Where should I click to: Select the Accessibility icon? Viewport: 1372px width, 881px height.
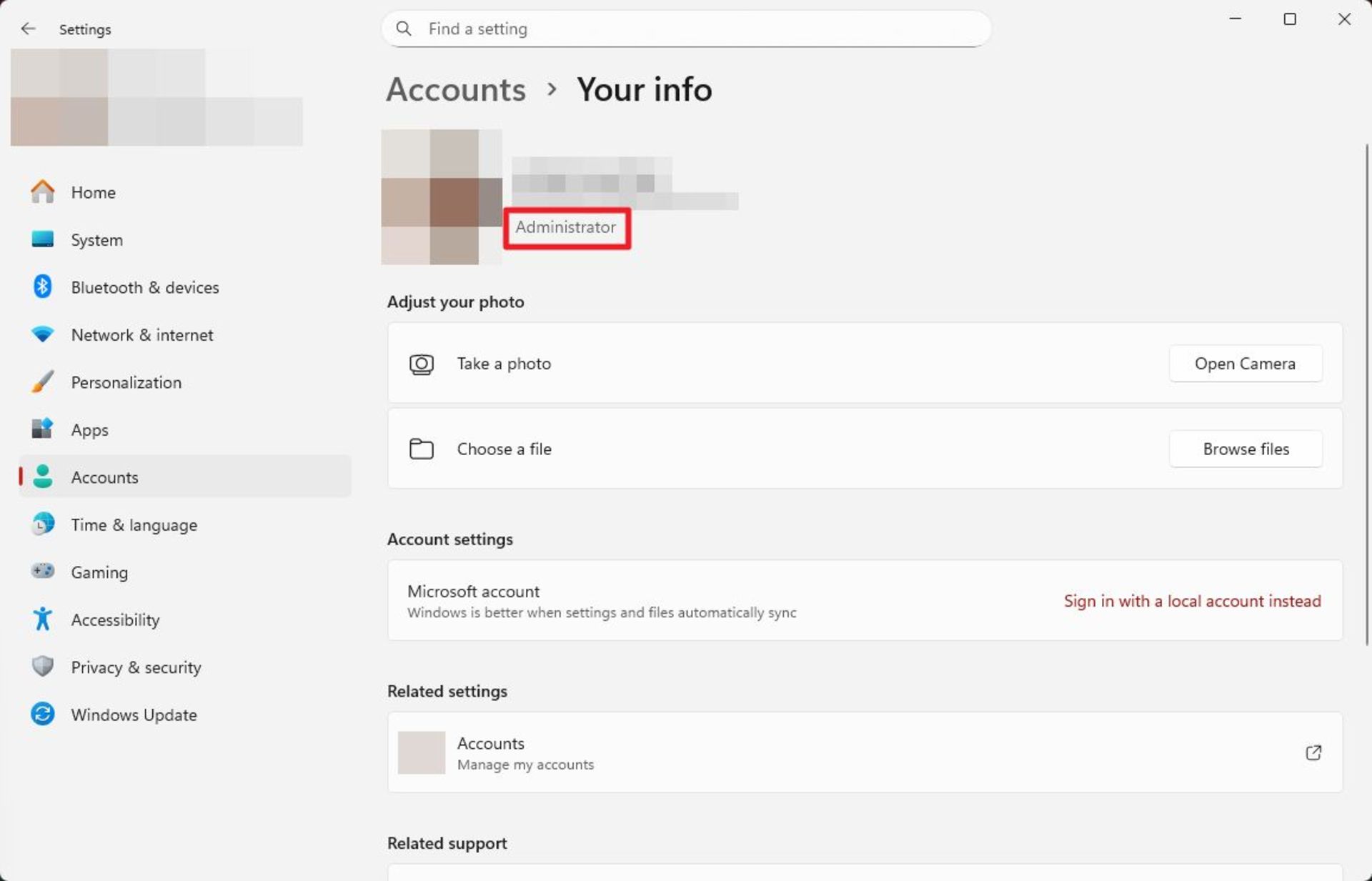[x=42, y=619]
